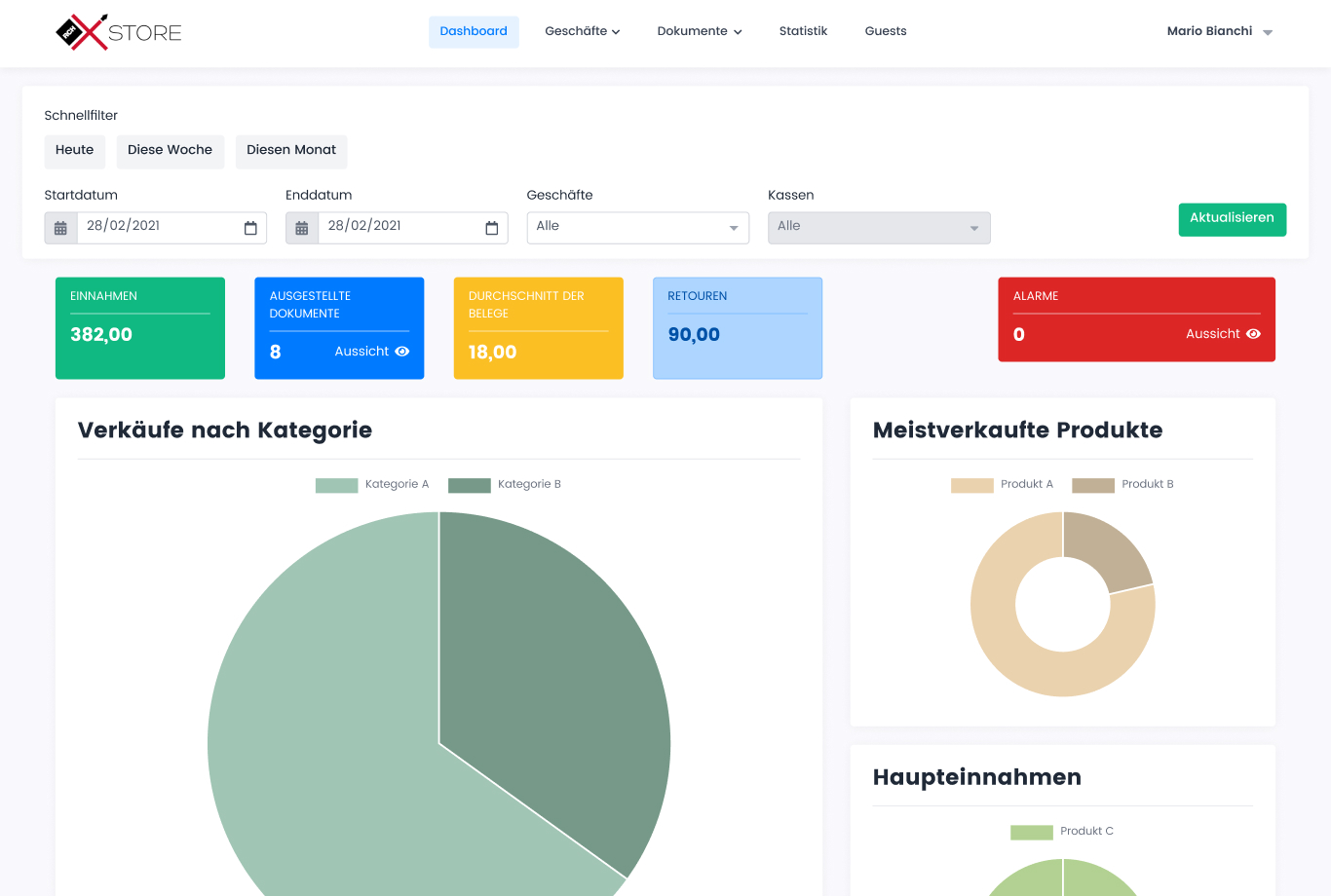Click eye icon in Ausgestellte Dokumente card
Image resolution: width=1331 pixels, height=896 pixels.
tap(402, 352)
